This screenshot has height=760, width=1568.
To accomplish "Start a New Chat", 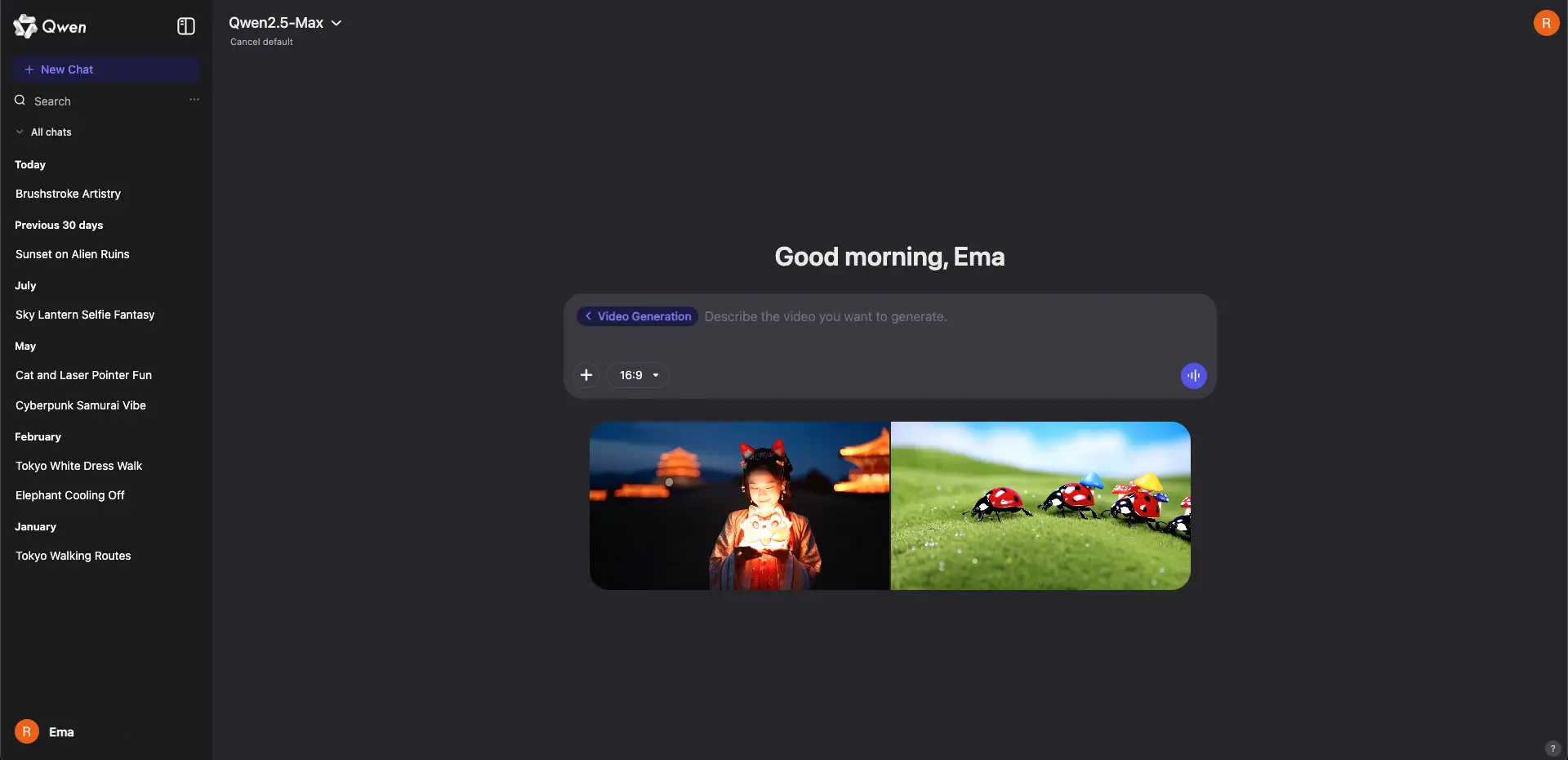I will (x=106, y=69).
